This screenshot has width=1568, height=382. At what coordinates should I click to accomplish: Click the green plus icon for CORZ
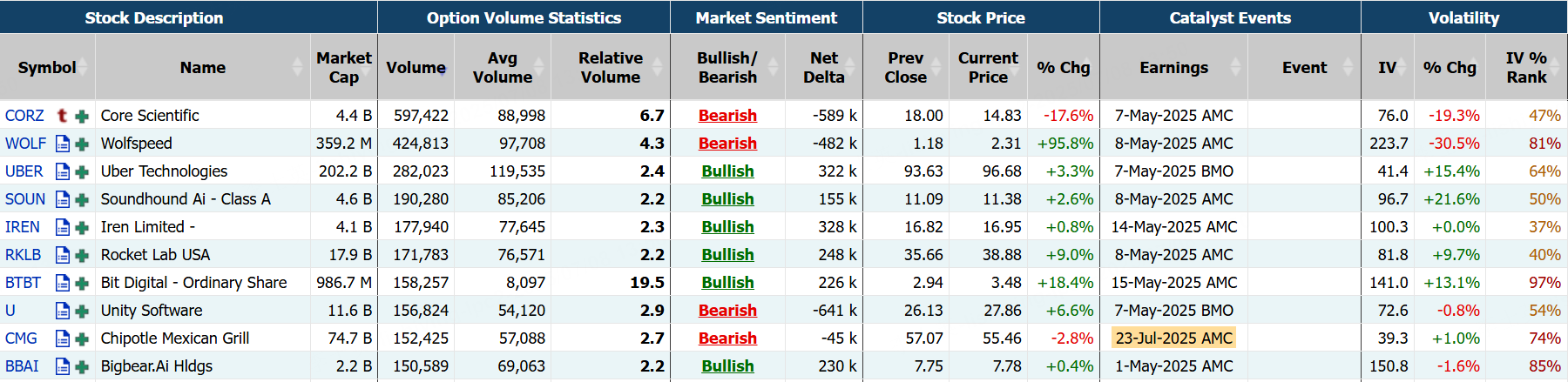point(82,116)
